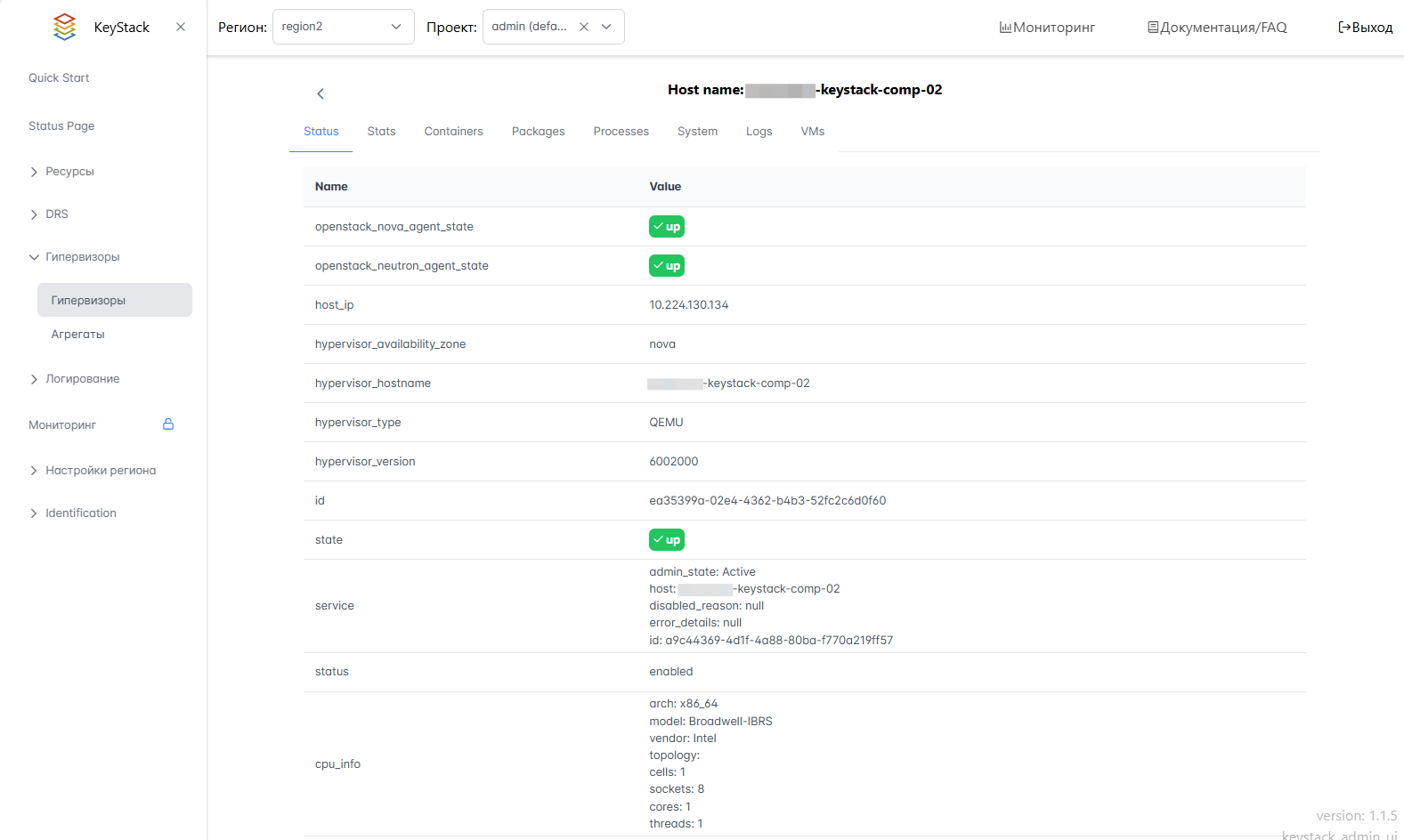Click the back arrow next to Host name
The width and height of the screenshot is (1404, 840).
click(321, 93)
